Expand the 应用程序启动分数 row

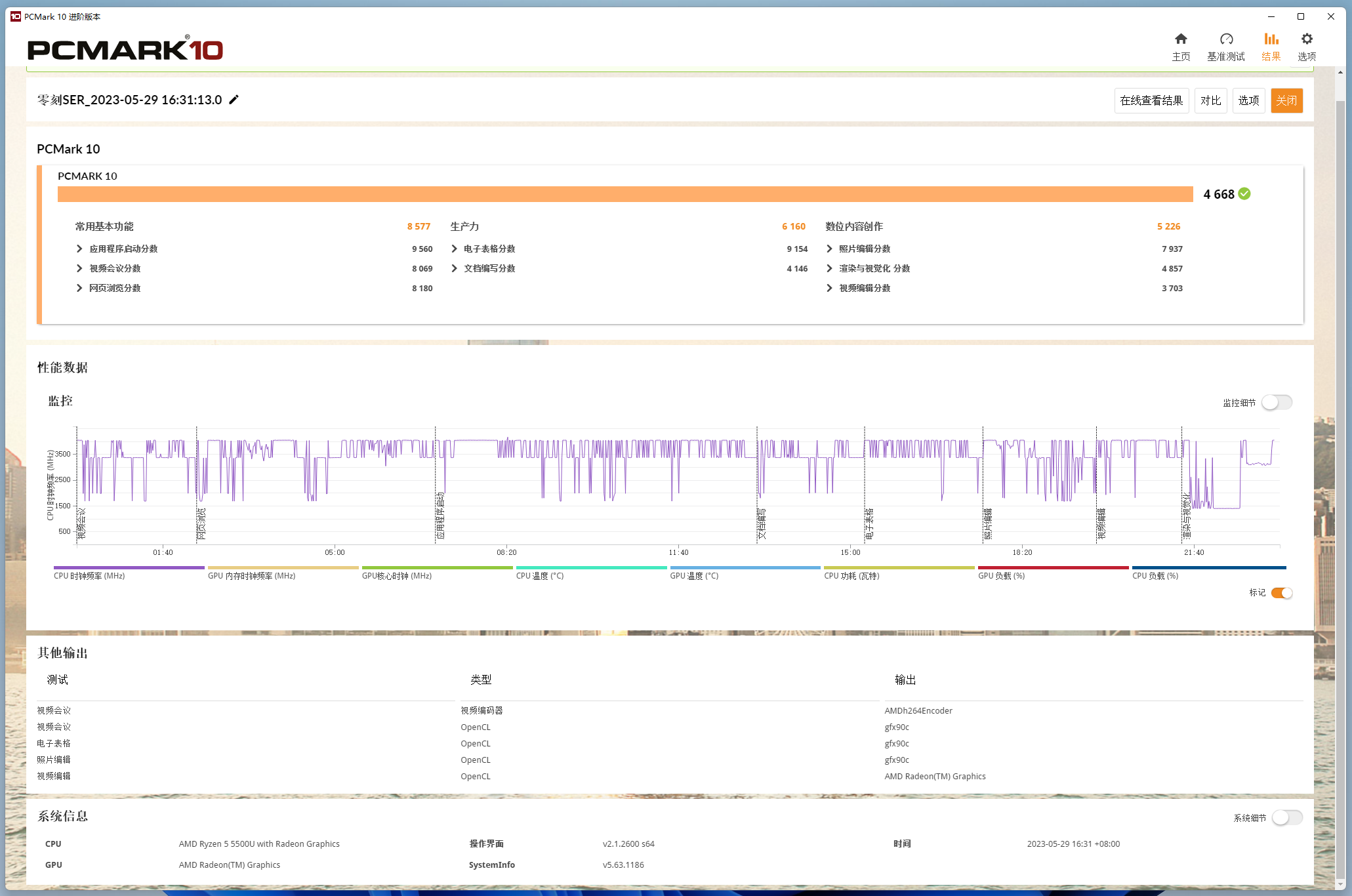[x=79, y=249]
